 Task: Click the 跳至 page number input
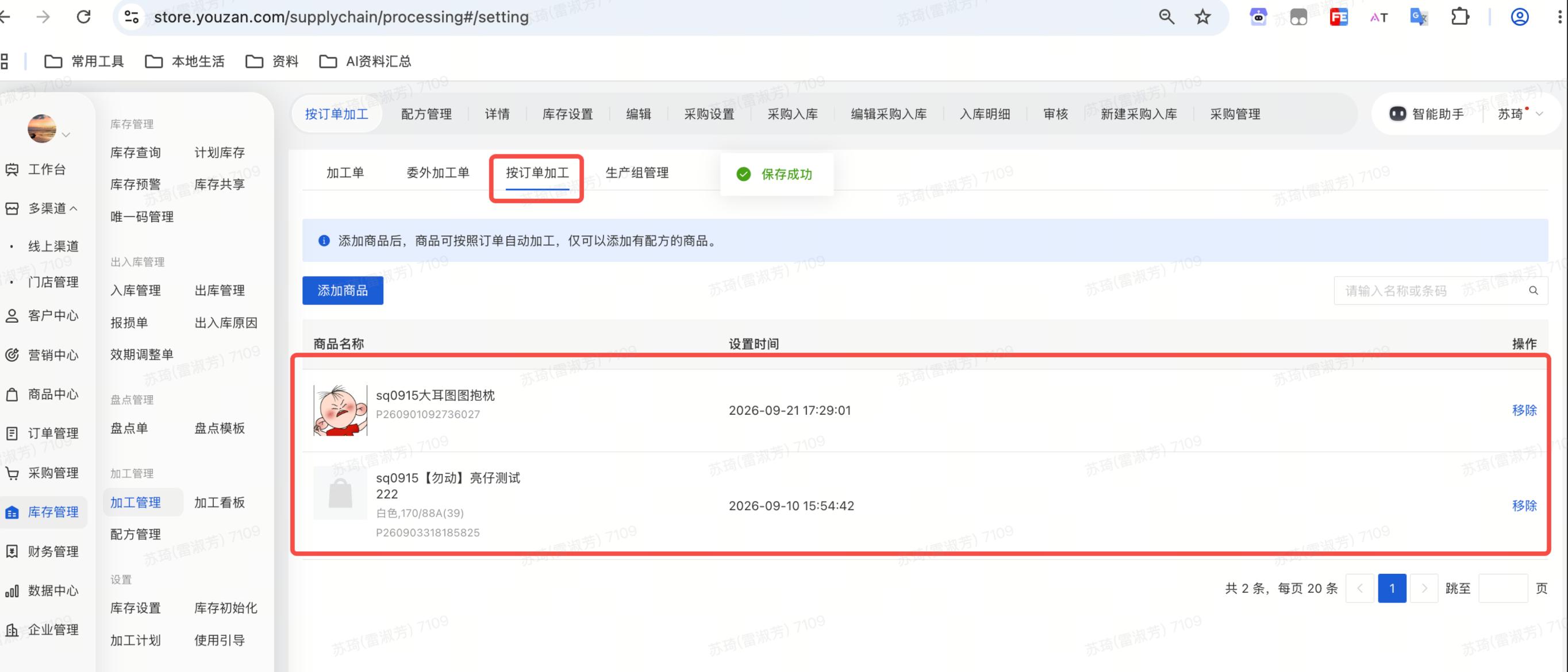tap(1503, 588)
